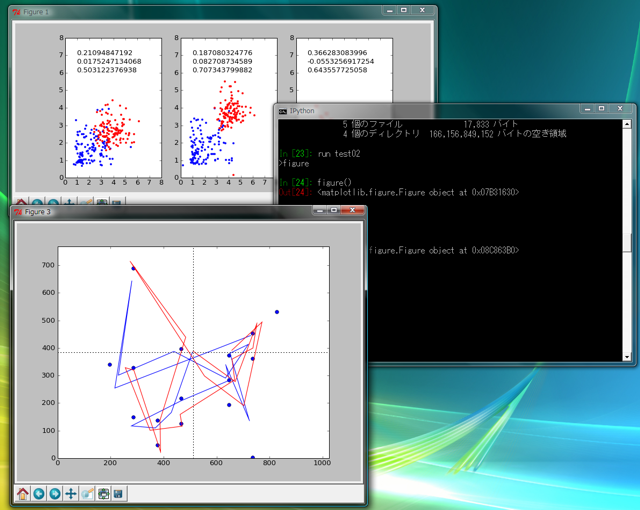Screen dimensions: 640x510
Task: Click the IPython scrollbar up arrow
Action: coord(627,124)
